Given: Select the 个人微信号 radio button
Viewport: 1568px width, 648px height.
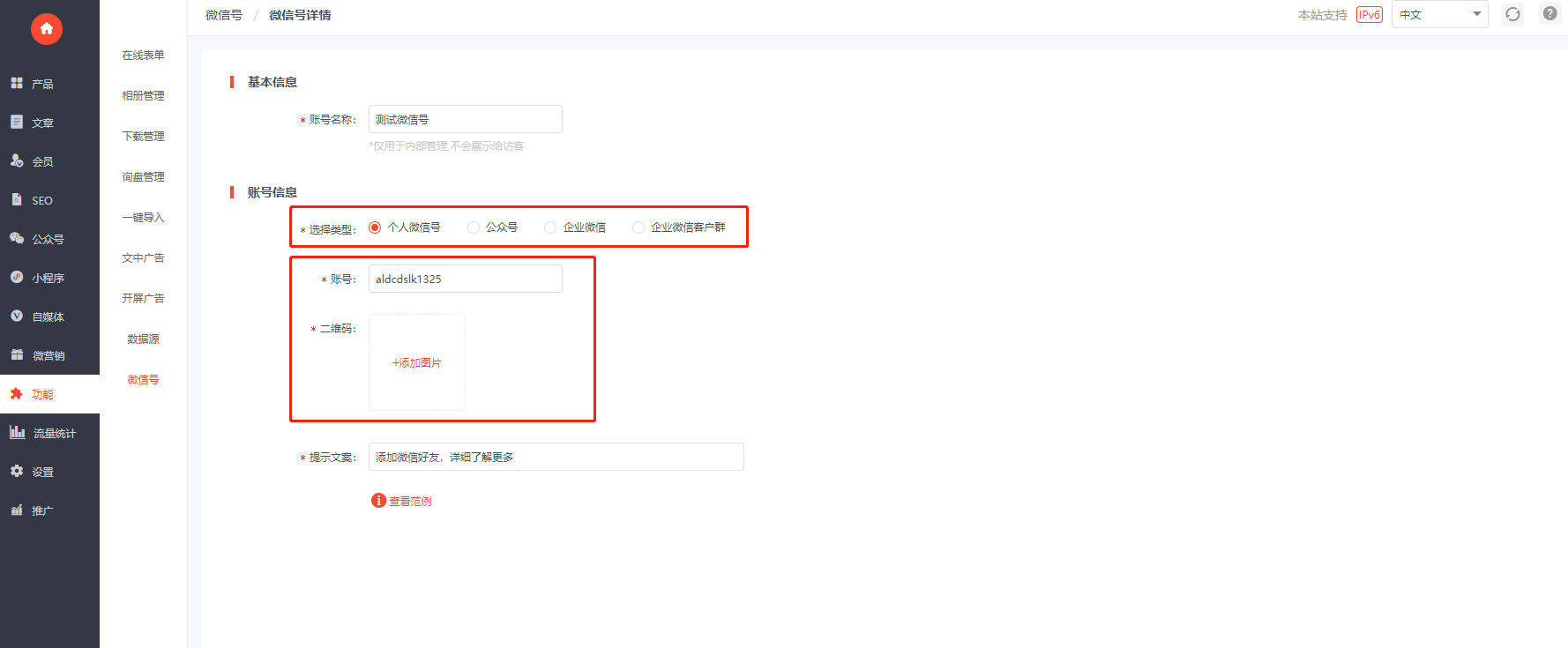Looking at the screenshot, I should [375, 227].
